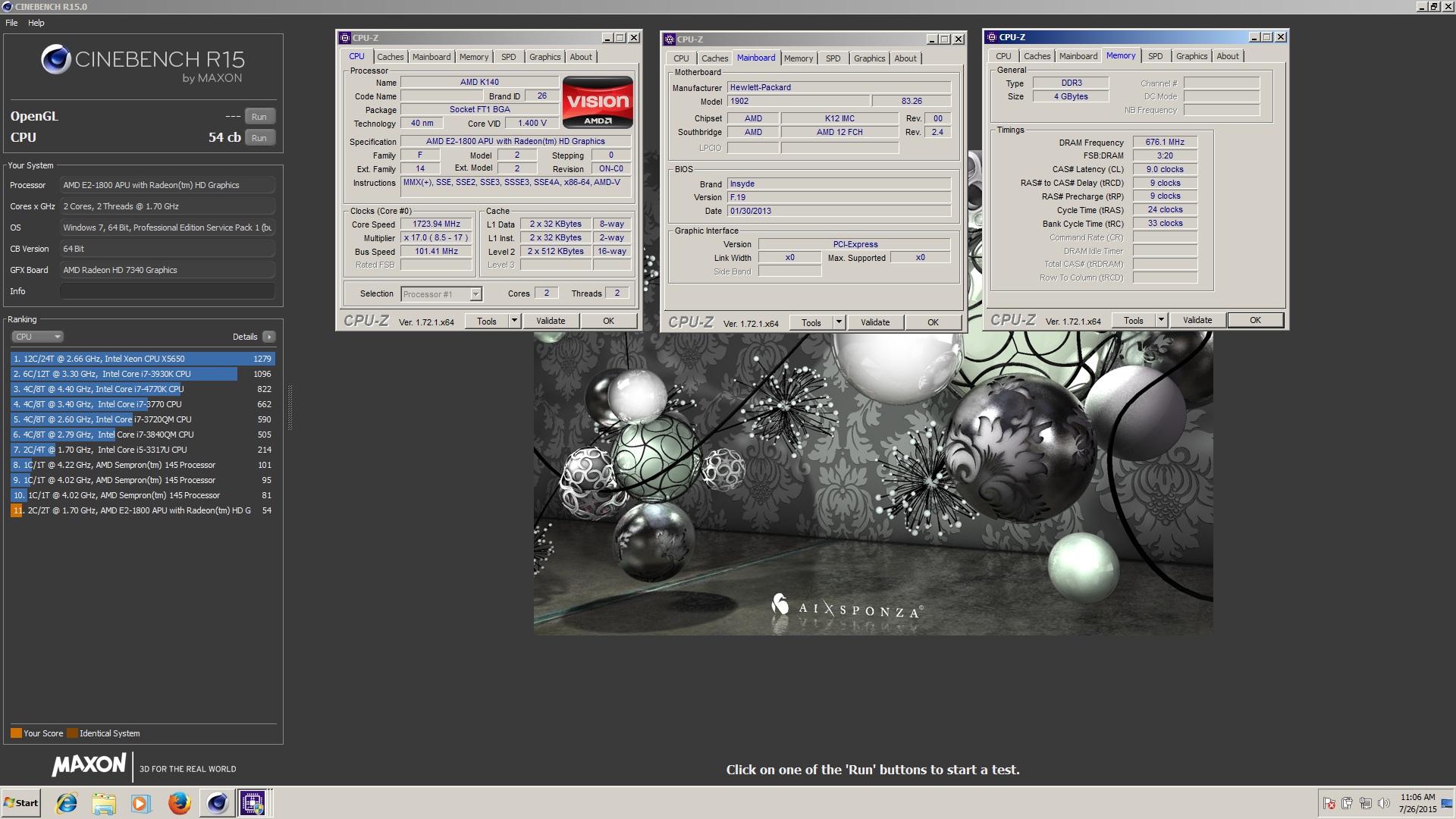The width and height of the screenshot is (1456, 819).
Task: Open SPD tab in Mainboard CPU-Z window
Action: (x=833, y=58)
